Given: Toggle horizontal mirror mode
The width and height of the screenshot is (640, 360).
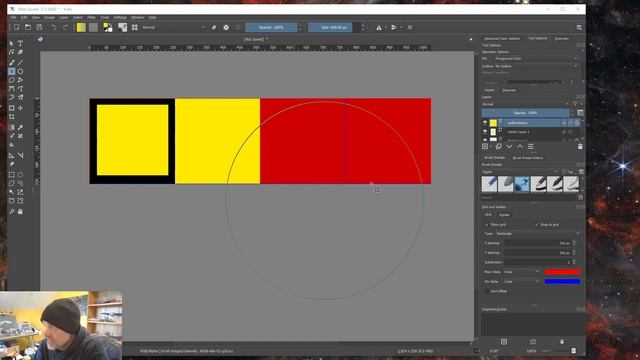Looking at the screenshot, I should point(379,27).
